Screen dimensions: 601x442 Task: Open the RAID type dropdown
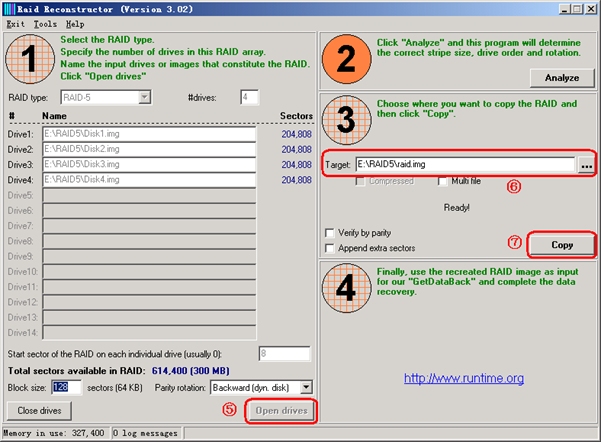click(145, 97)
